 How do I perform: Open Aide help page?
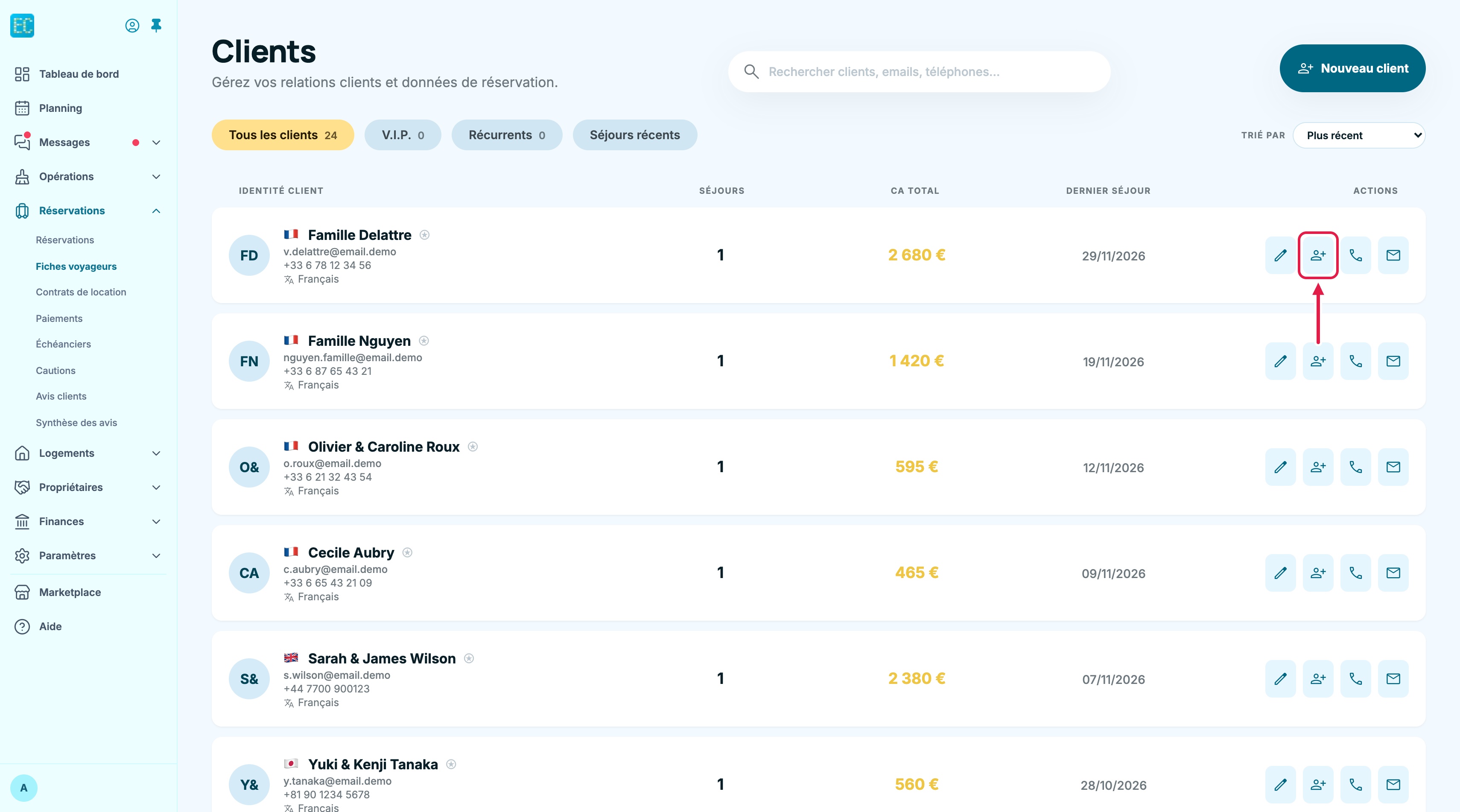[50, 627]
